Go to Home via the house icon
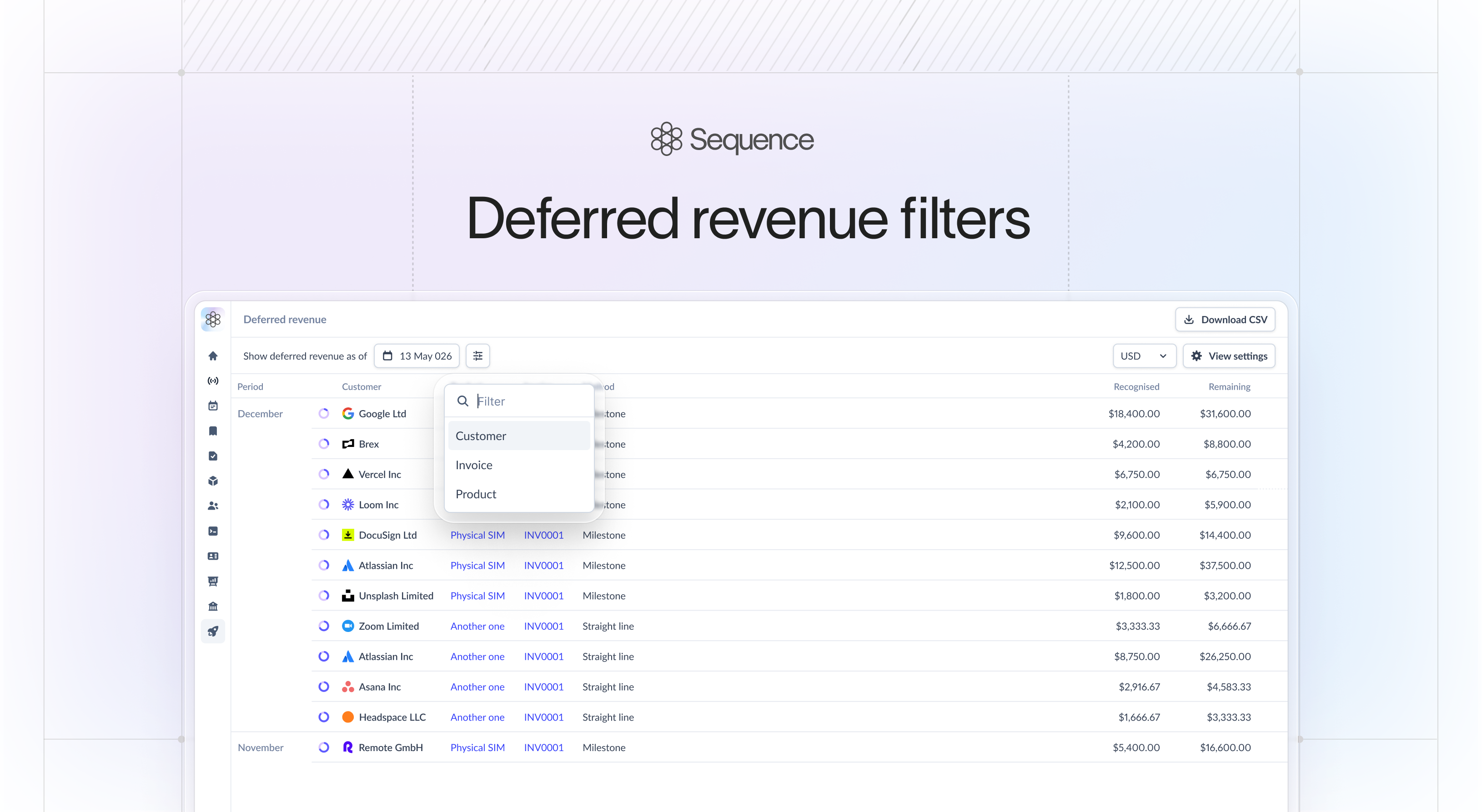The image size is (1482, 812). click(213, 356)
